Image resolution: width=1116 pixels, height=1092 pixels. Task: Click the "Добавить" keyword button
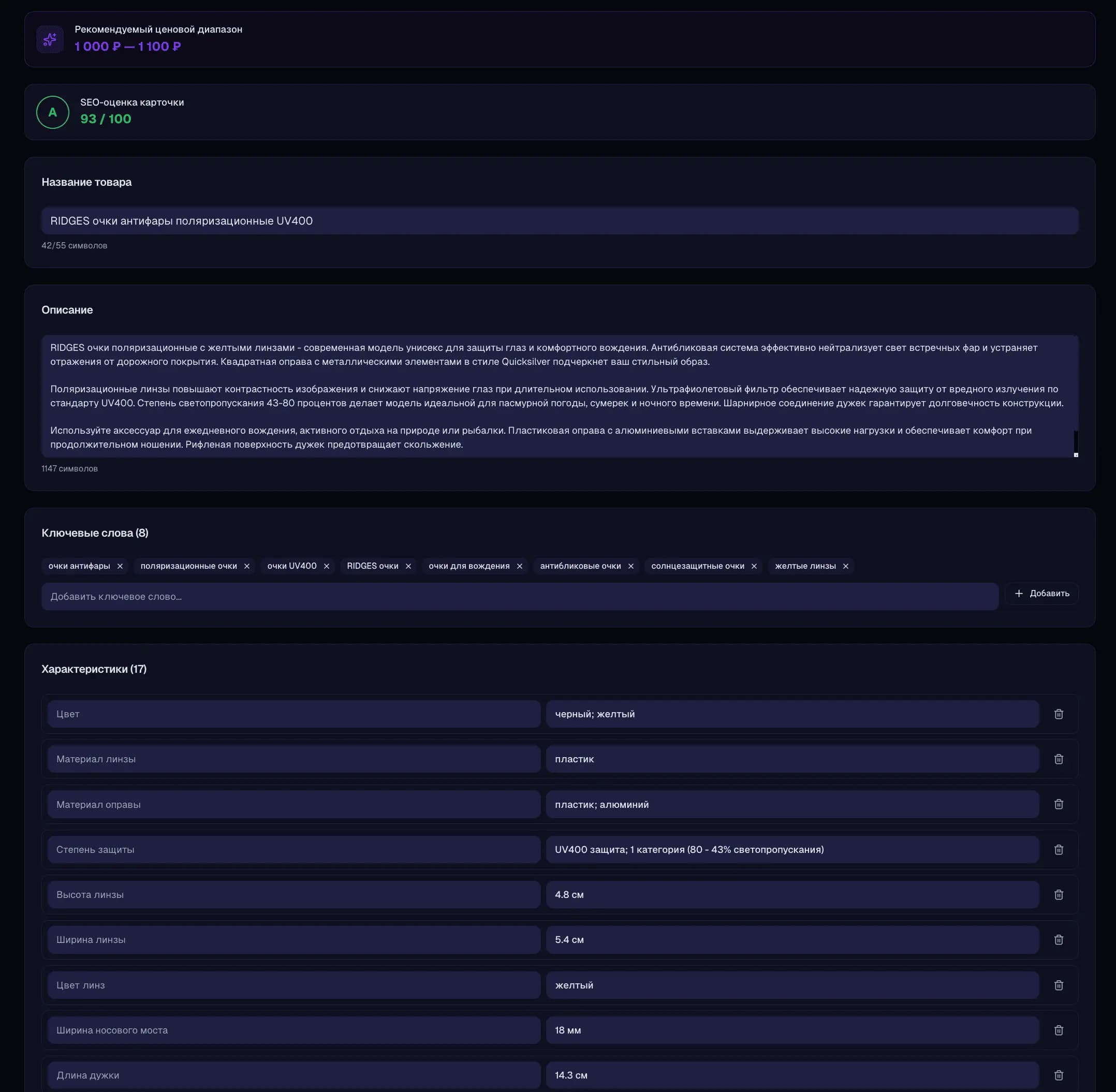(x=1041, y=594)
